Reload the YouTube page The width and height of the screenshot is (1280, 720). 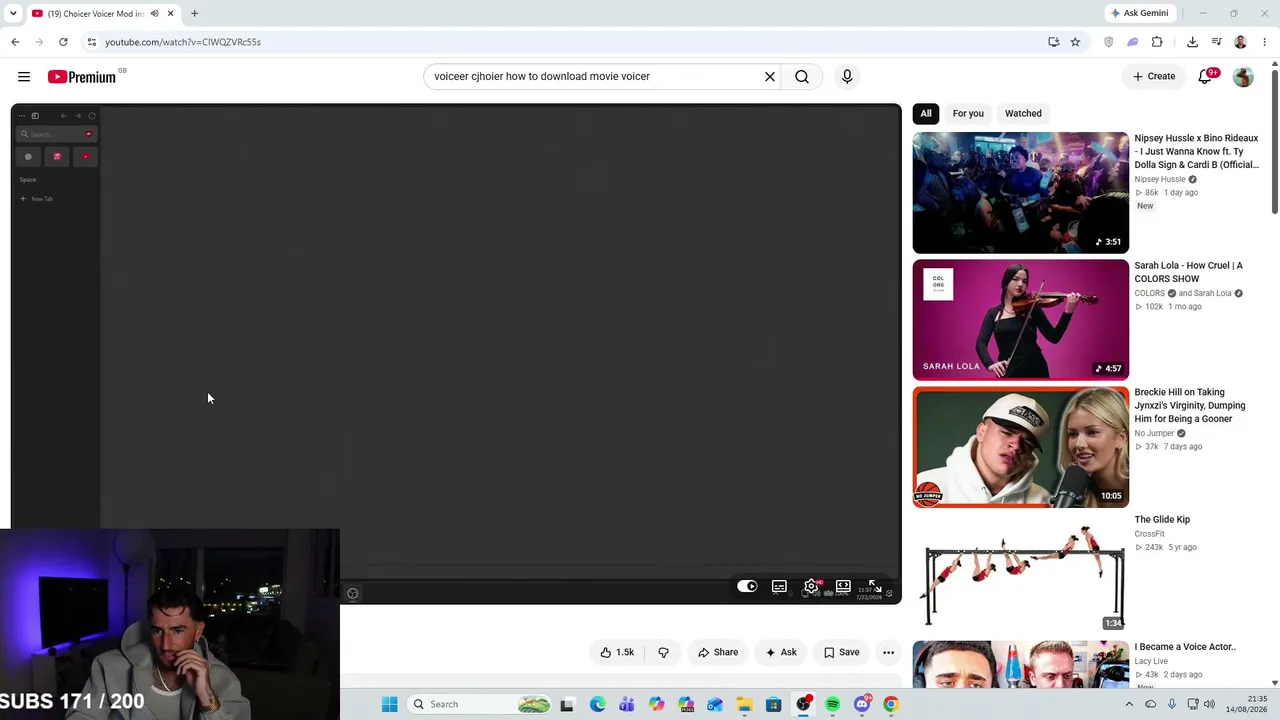(63, 42)
